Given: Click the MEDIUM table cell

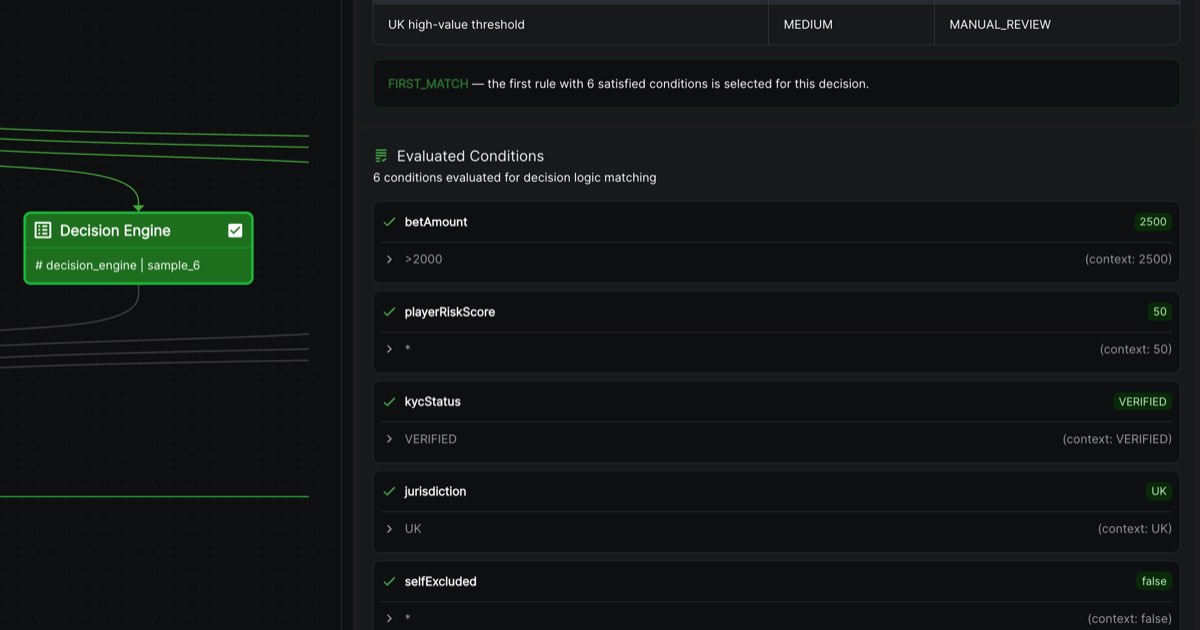Looking at the screenshot, I should [851, 24].
